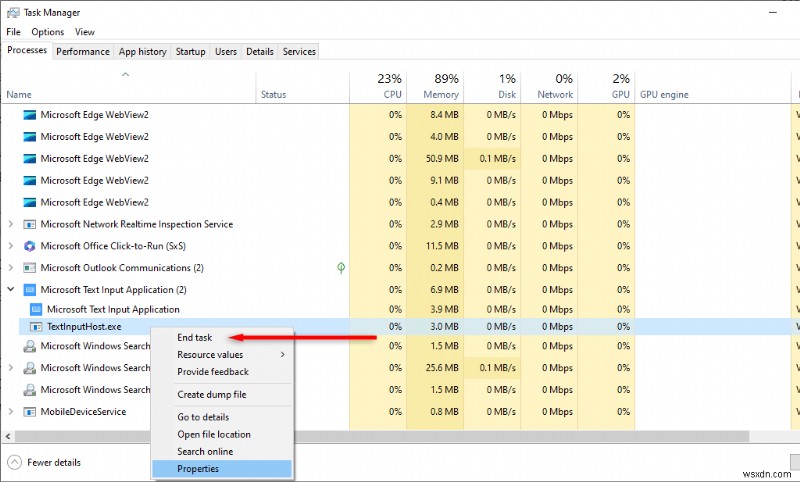
Task: Collapse Microsoft Text Input Application group
Action: 11,289
